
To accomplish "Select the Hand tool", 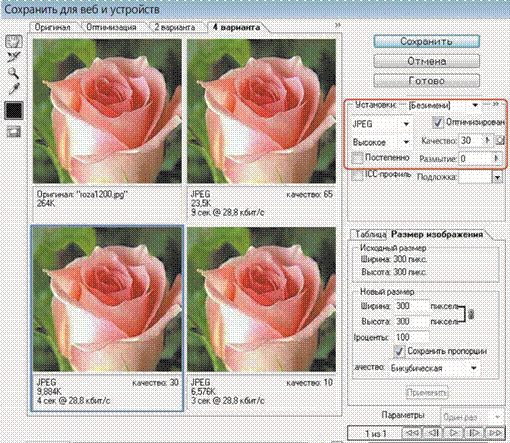I will coord(14,41).
